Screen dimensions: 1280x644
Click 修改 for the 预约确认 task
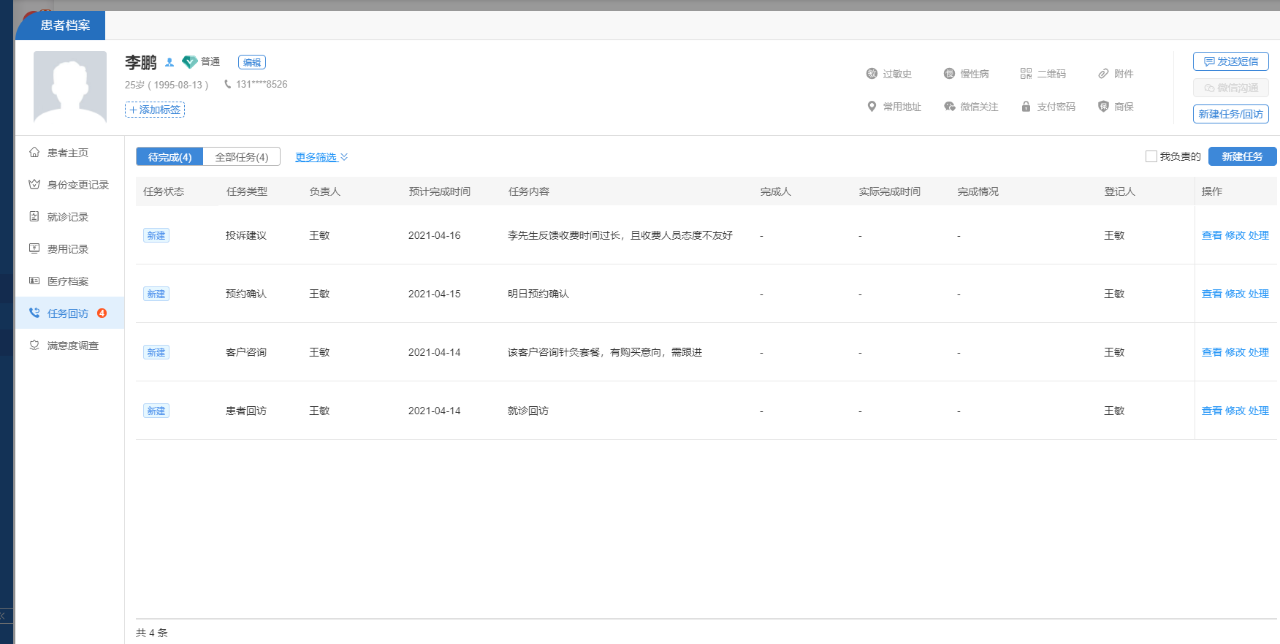1235,294
